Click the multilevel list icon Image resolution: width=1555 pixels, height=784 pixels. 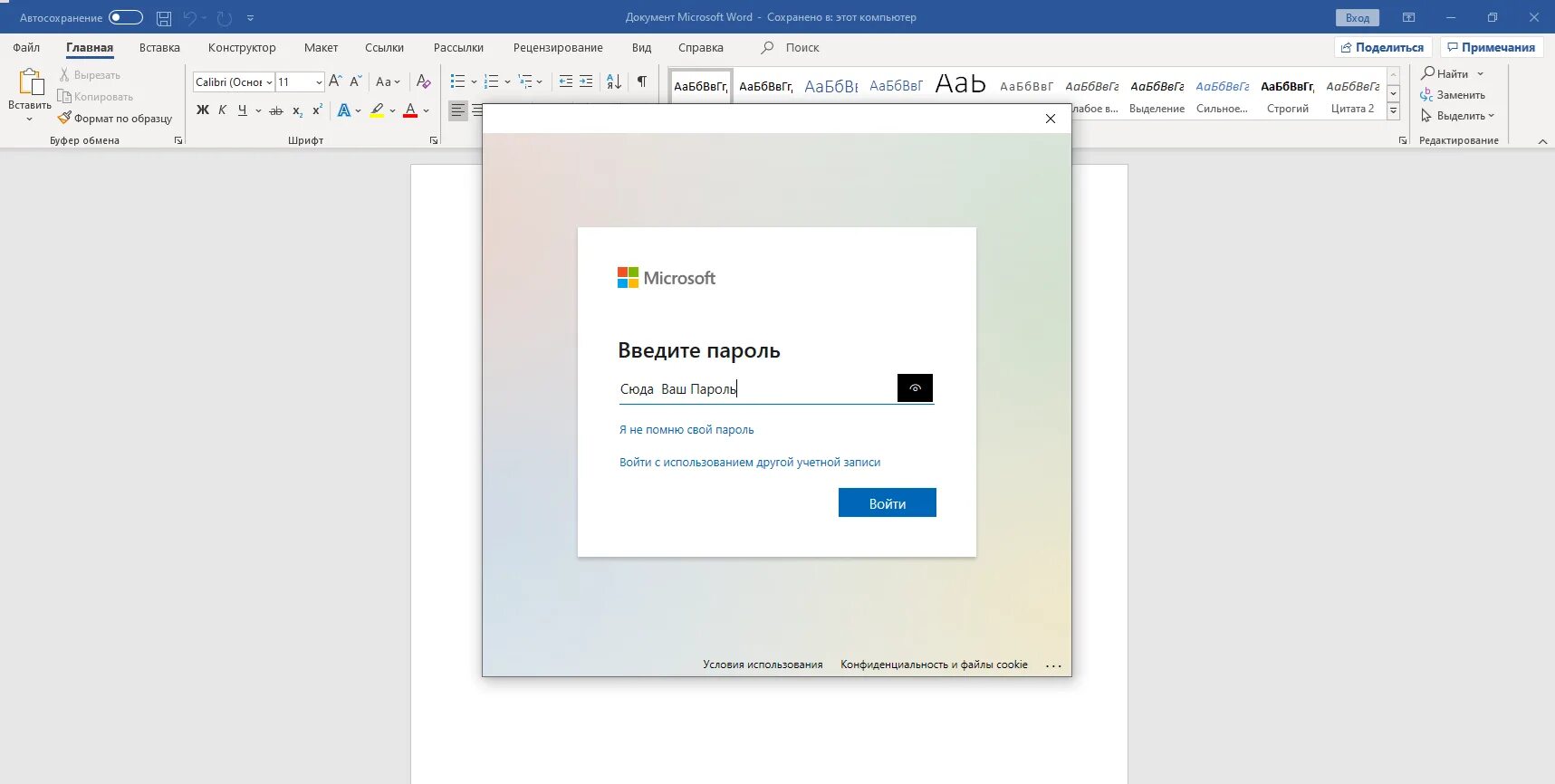pyautogui.click(x=525, y=81)
